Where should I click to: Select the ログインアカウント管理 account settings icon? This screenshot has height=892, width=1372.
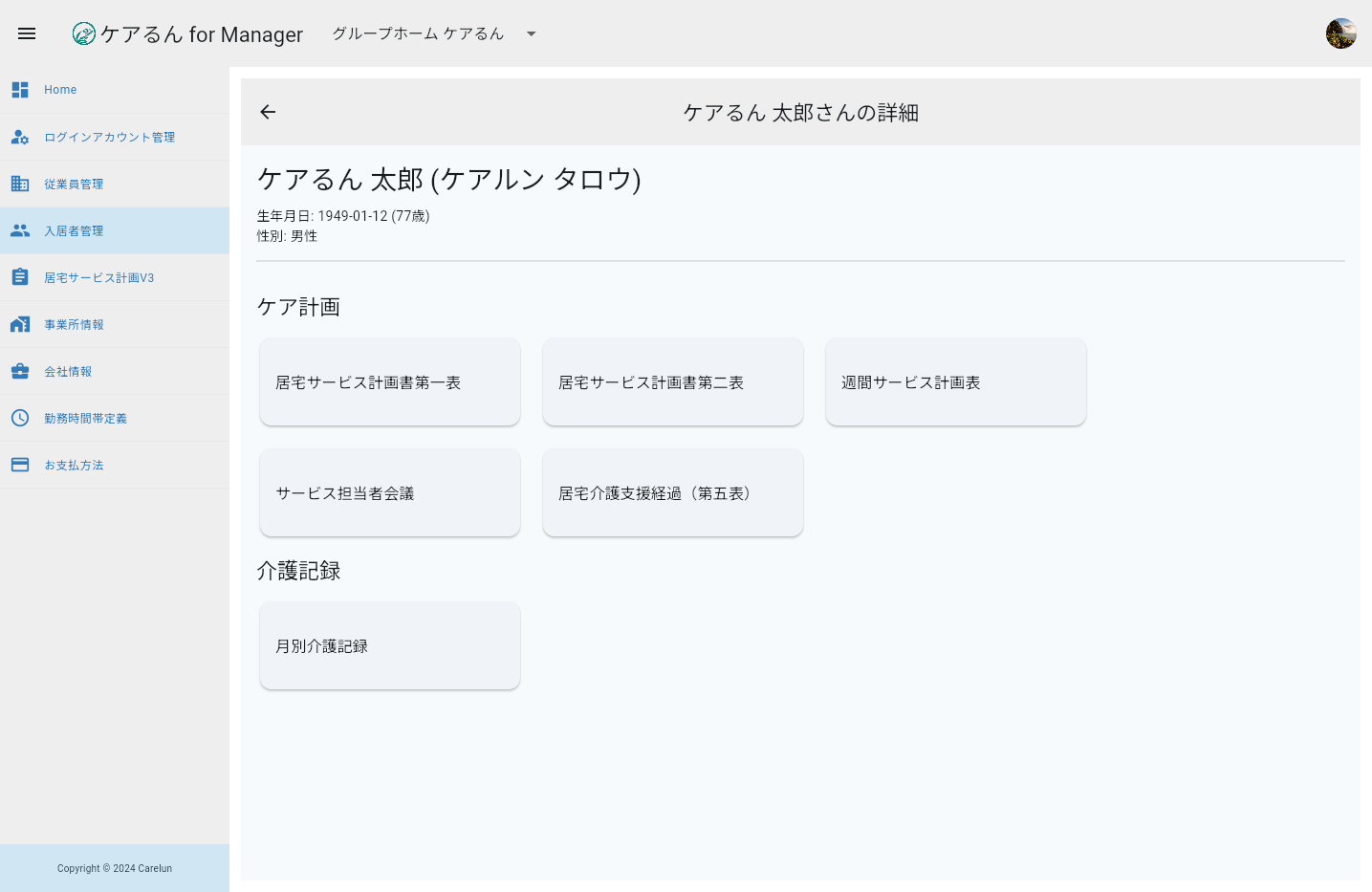(x=20, y=137)
